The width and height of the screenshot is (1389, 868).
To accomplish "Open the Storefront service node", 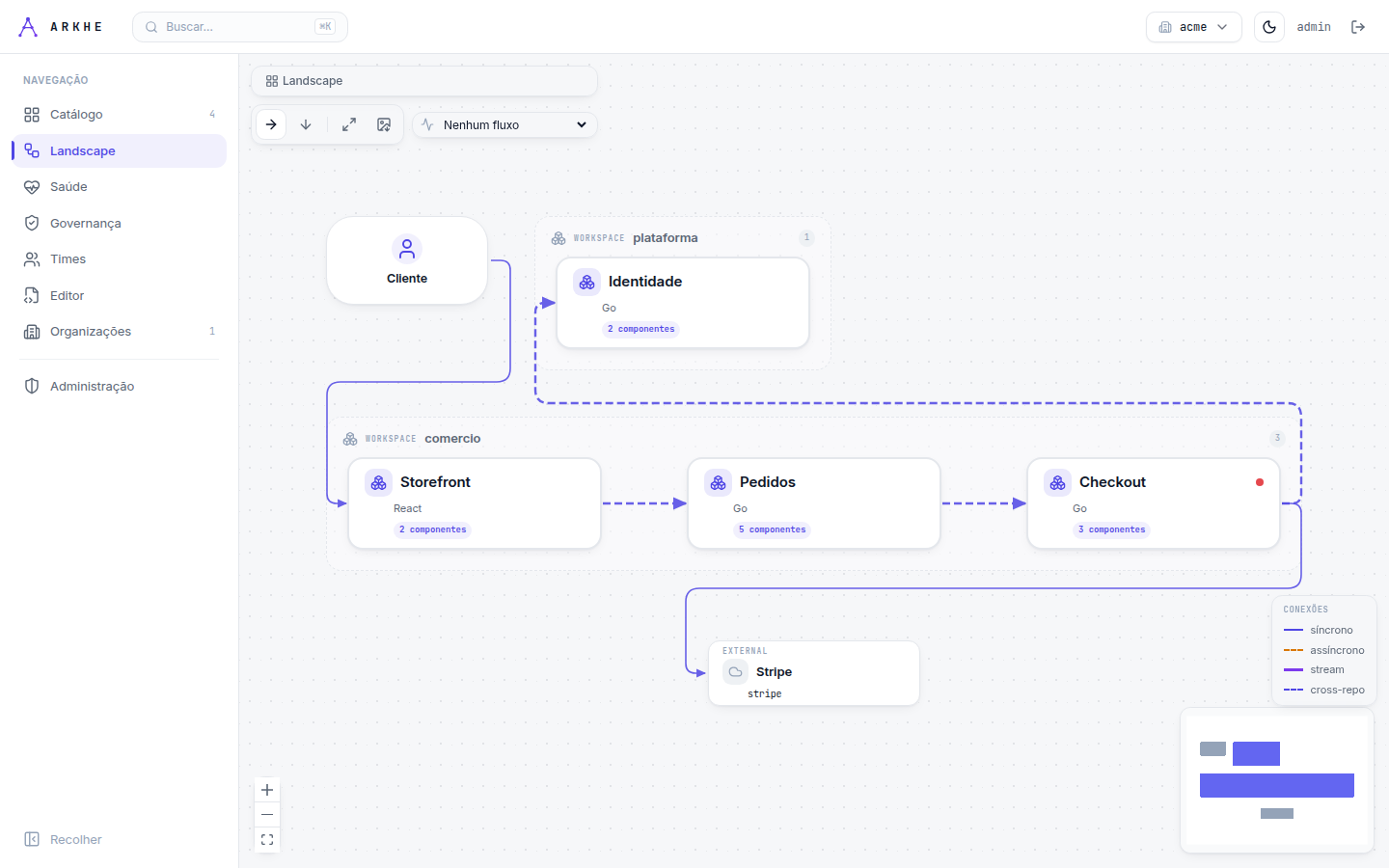I will coord(475,503).
